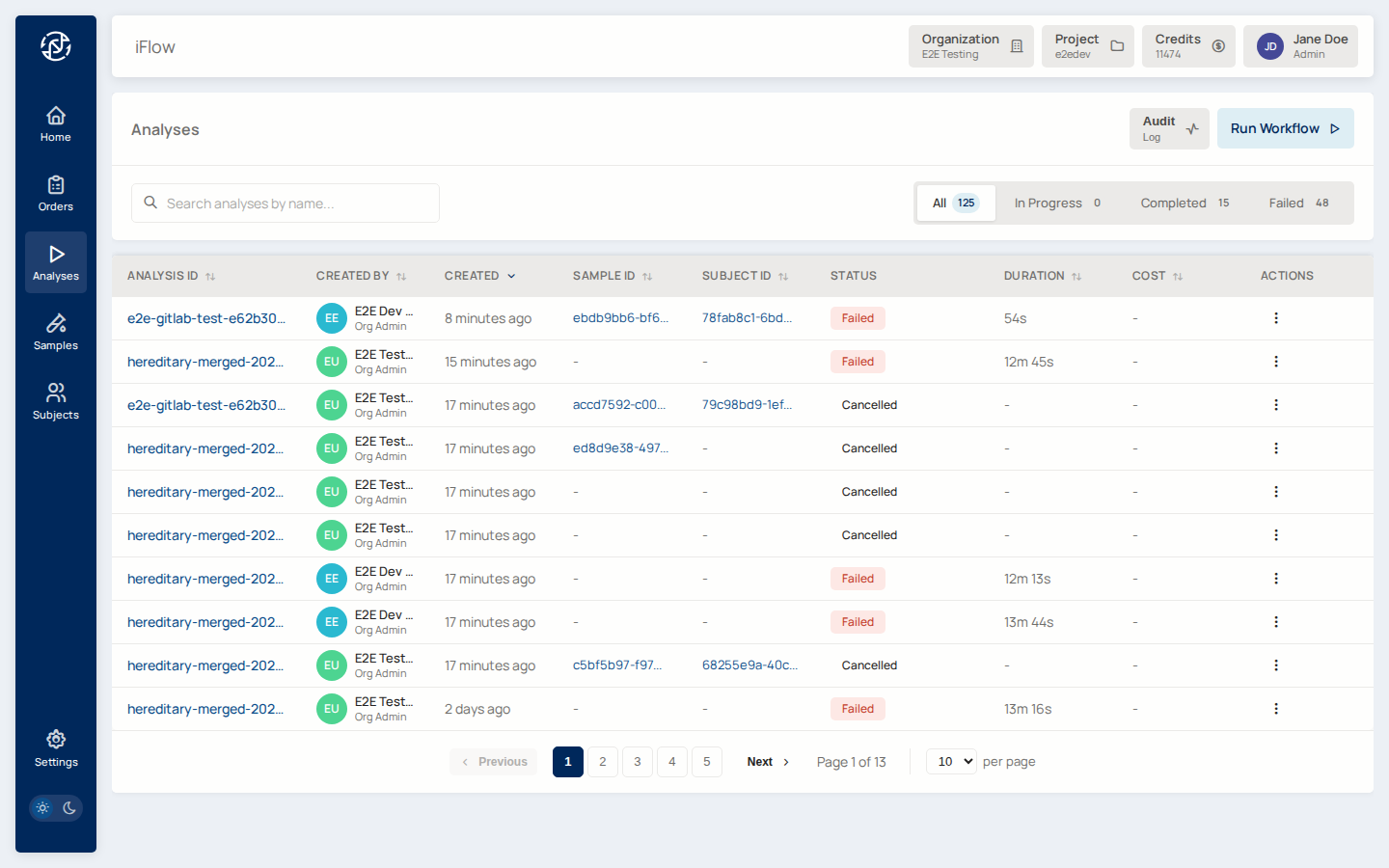
Task: Open Settings gear in sidebar
Action: (x=56, y=748)
